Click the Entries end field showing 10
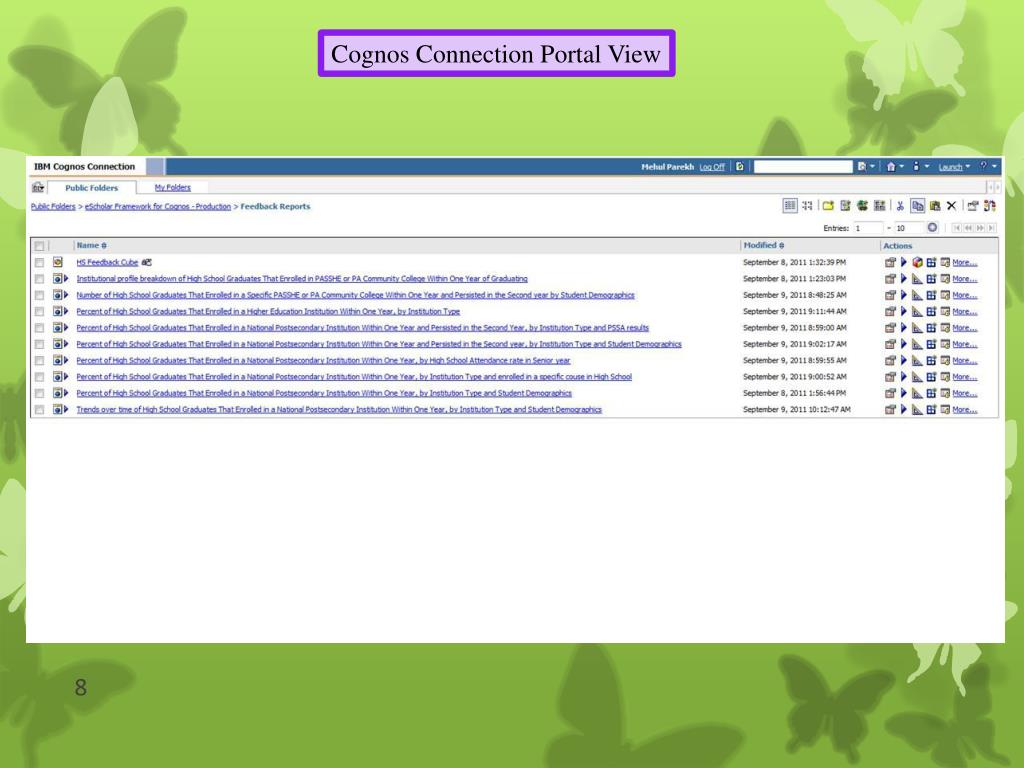 click(x=908, y=228)
